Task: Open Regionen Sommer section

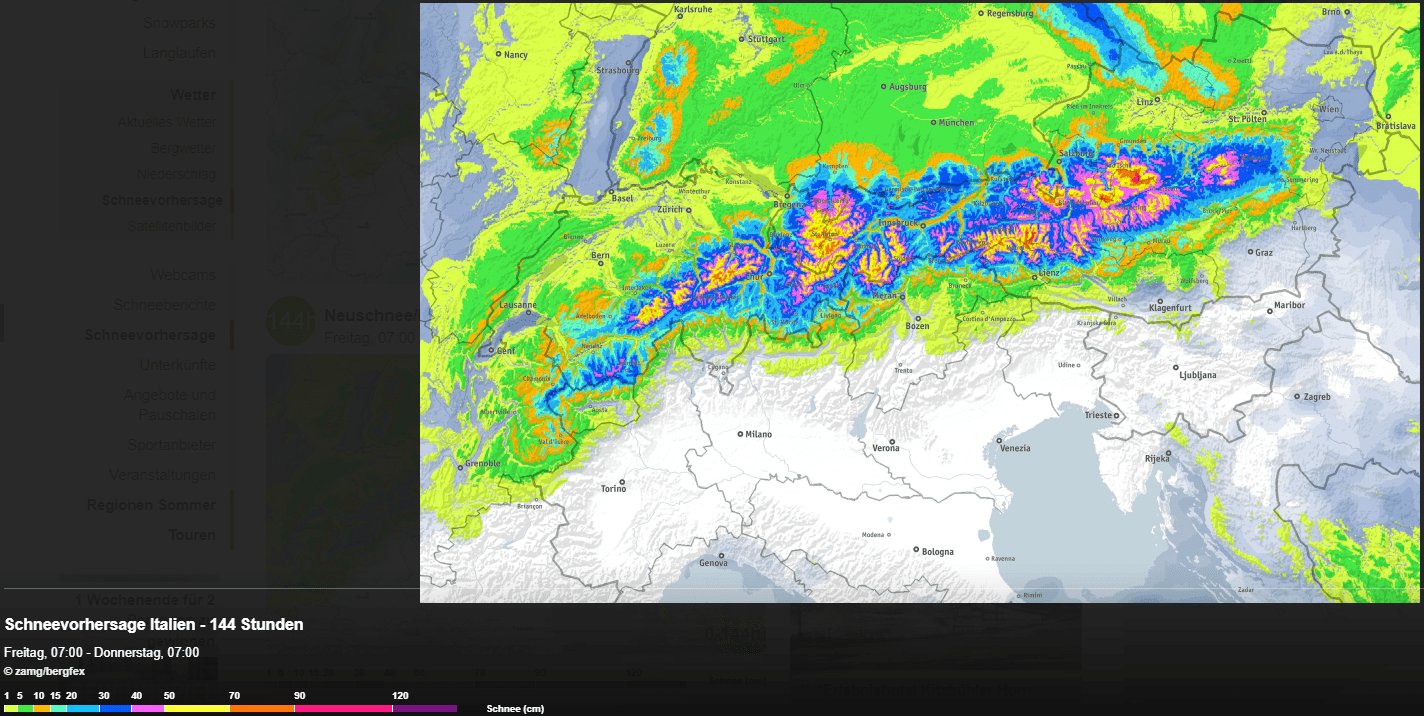Action: [150, 505]
